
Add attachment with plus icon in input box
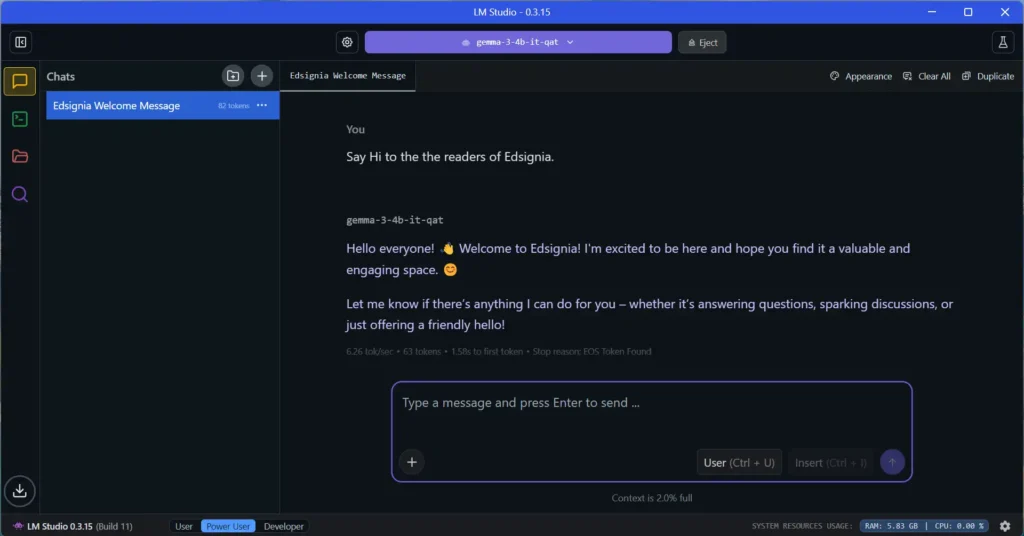(412, 462)
